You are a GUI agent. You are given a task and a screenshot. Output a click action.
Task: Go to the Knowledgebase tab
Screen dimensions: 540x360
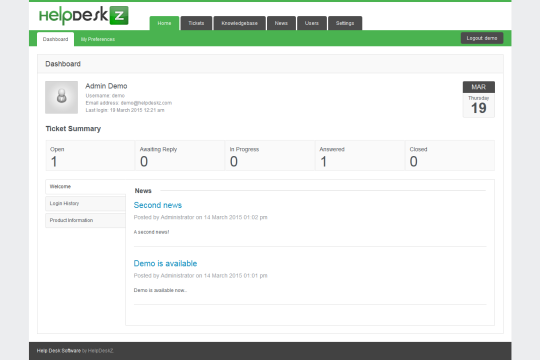tap(239, 23)
